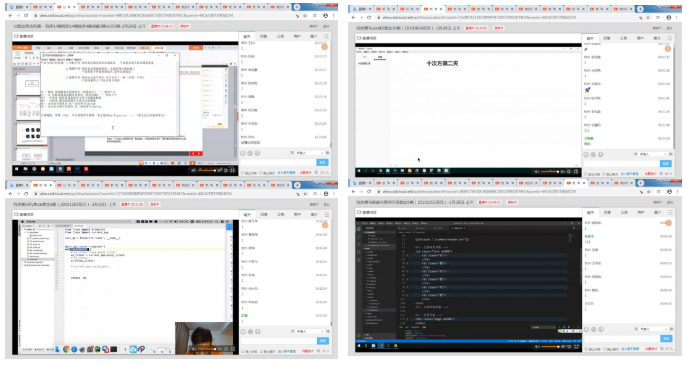The image size is (686, 365).
Task: Adjust the orange volume slider in the VS Code stream player
Action: [550, 347]
